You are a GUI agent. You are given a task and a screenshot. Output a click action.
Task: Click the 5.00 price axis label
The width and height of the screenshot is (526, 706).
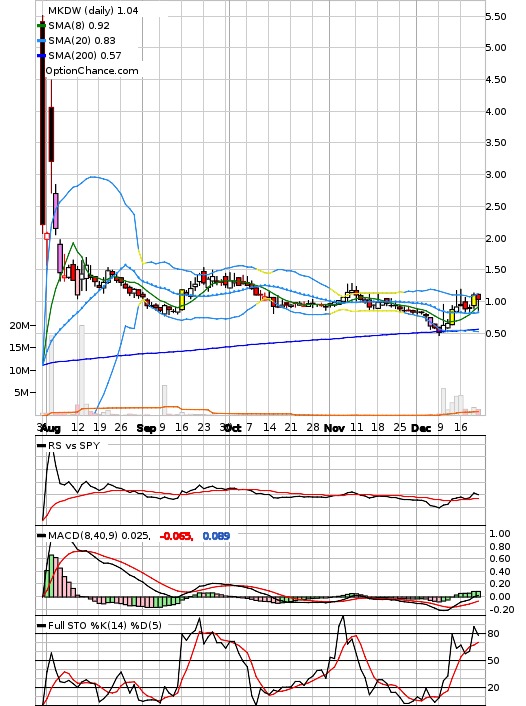pos(496,48)
